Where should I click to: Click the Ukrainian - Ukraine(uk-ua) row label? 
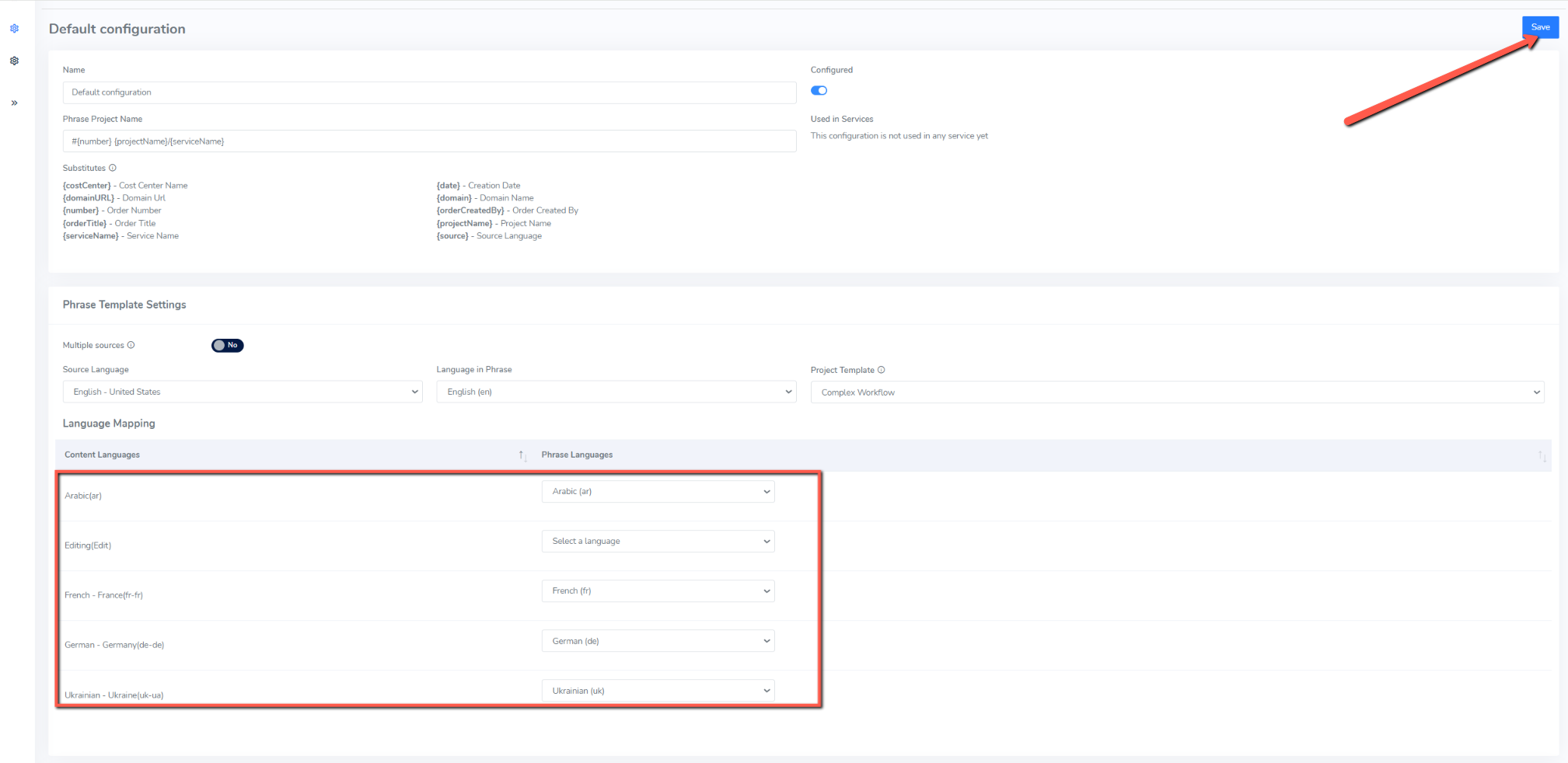(113, 695)
